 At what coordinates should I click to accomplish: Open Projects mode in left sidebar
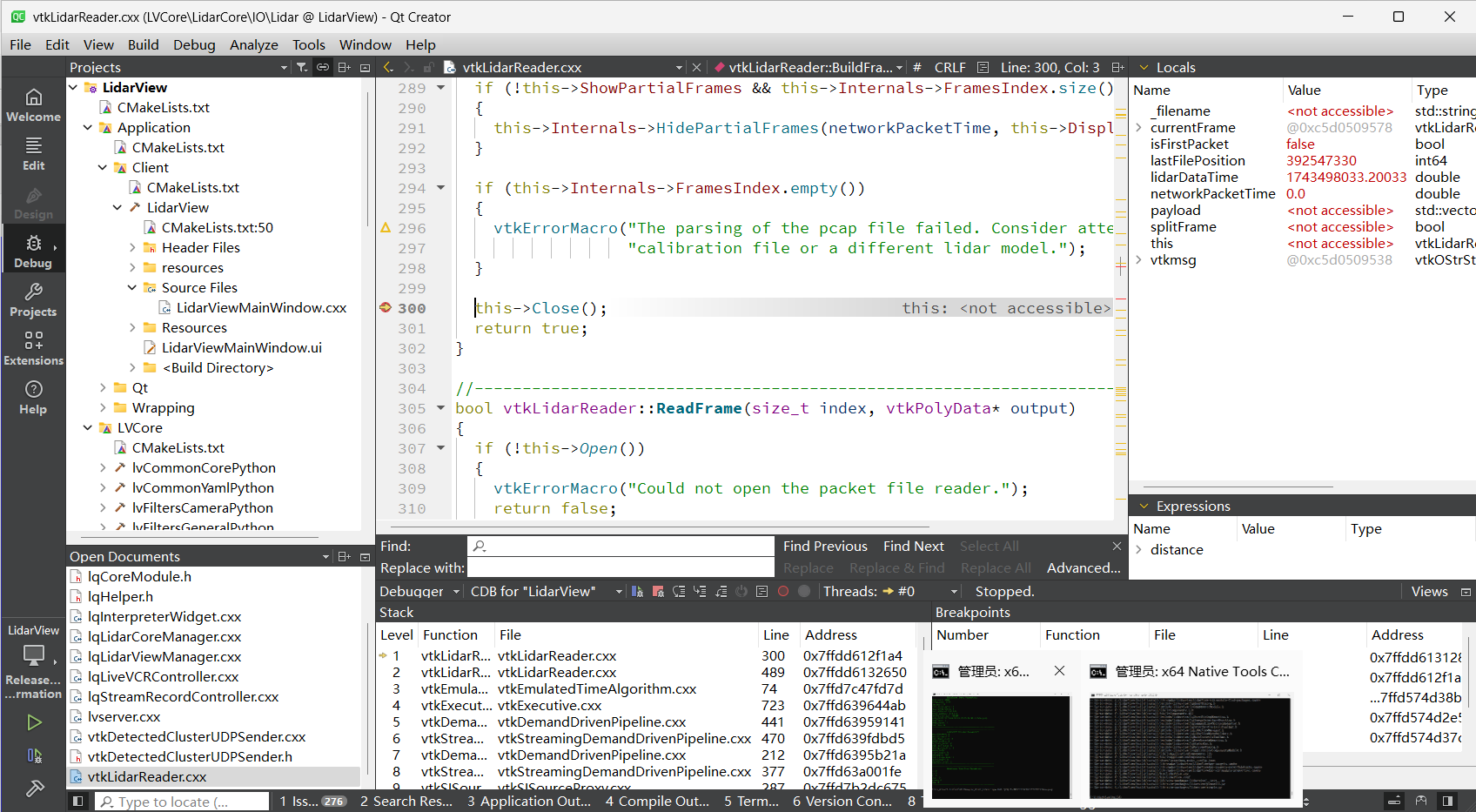click(33, 300)
